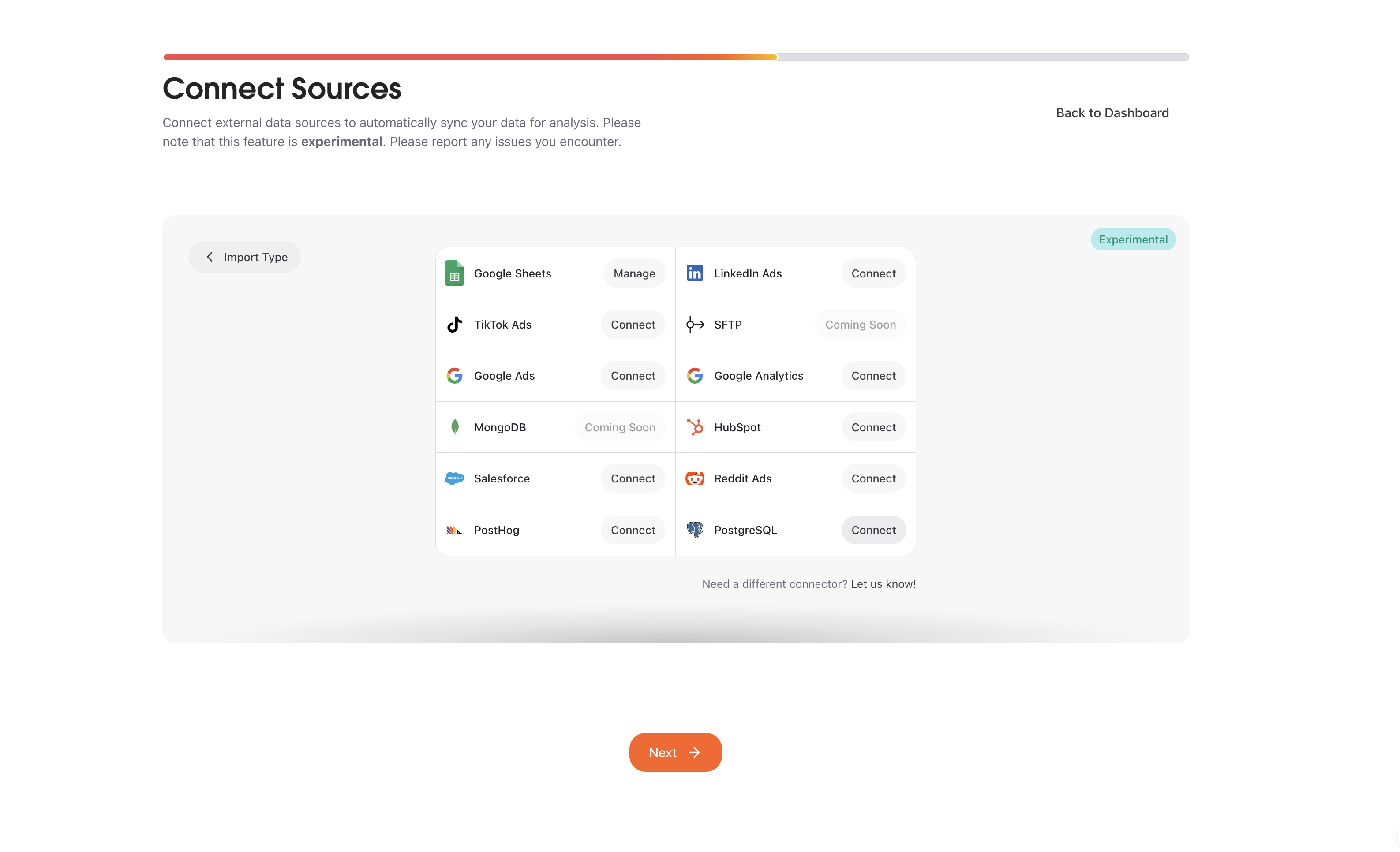This screenshot has height=852, width=1400.
Task: Return via Back to Dashboard link
Action: click(1112, 112)
